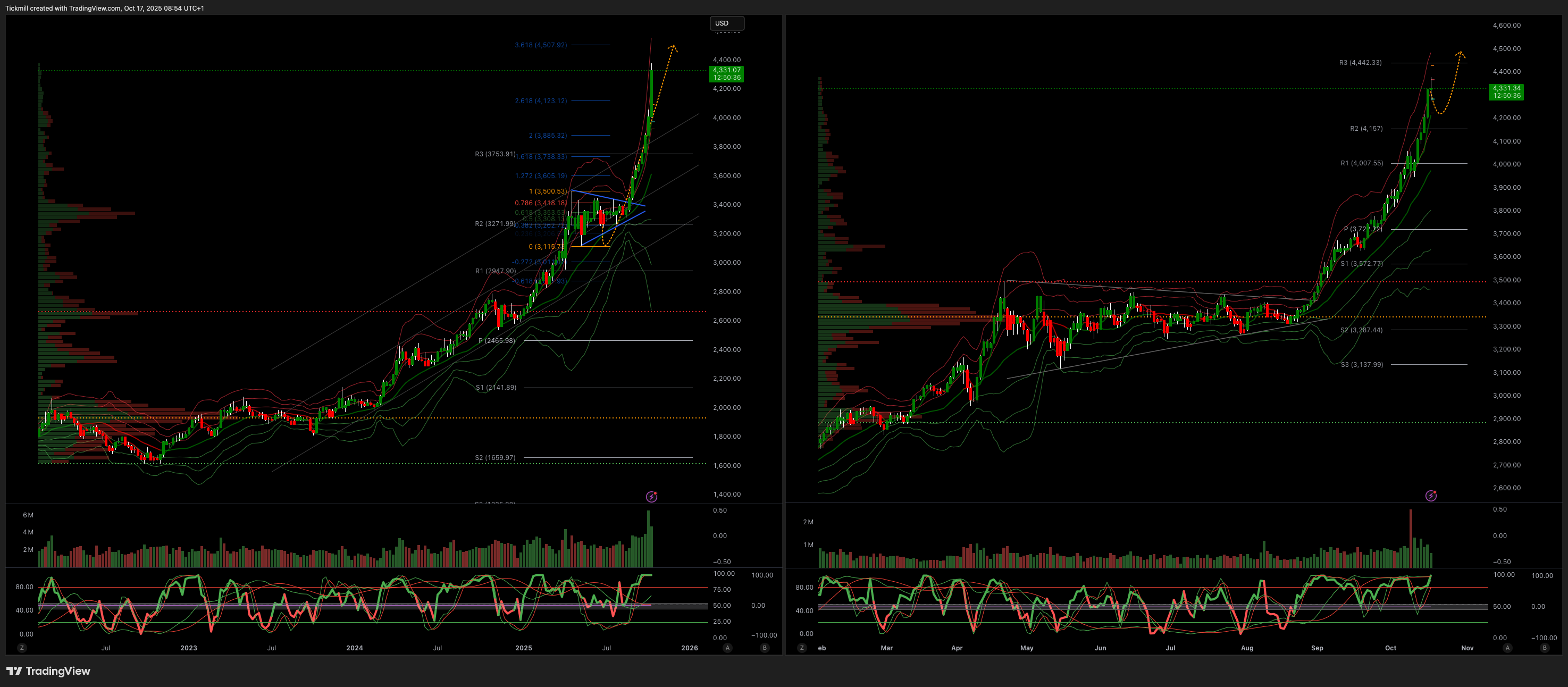The height and width of the screenshot is (687, 1568).
Task: Click the 2025 label on left time axis
Action: 524,648
